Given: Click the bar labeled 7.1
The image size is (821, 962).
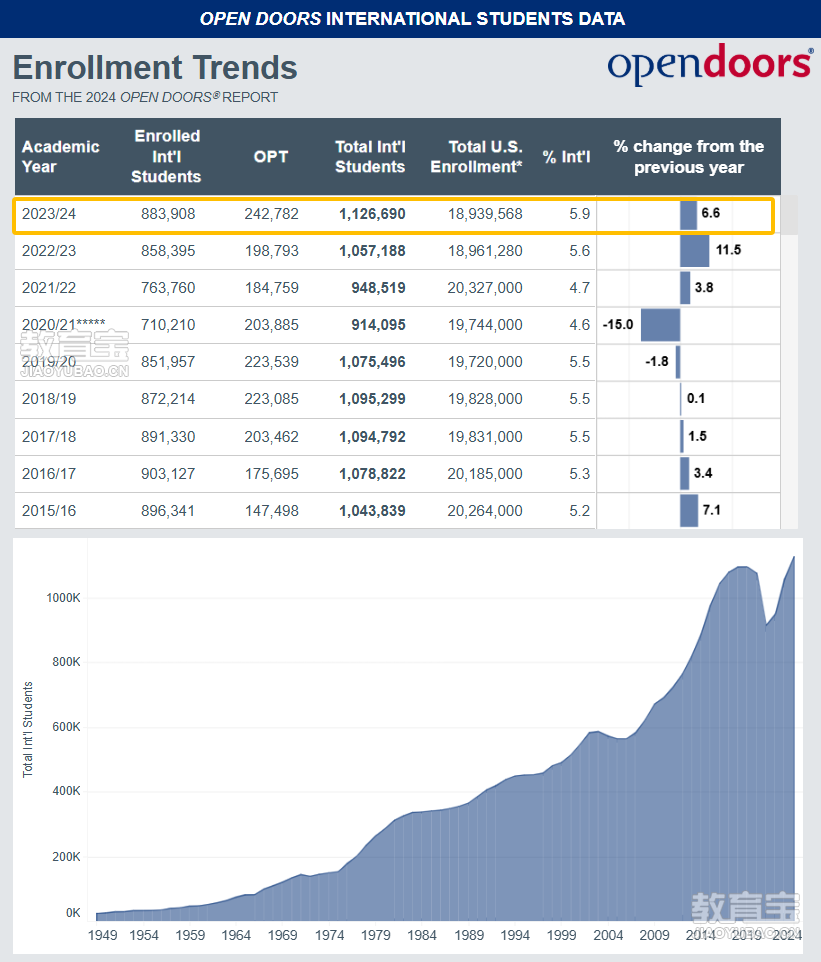Looking at the screenshot, I should (689, 510).
